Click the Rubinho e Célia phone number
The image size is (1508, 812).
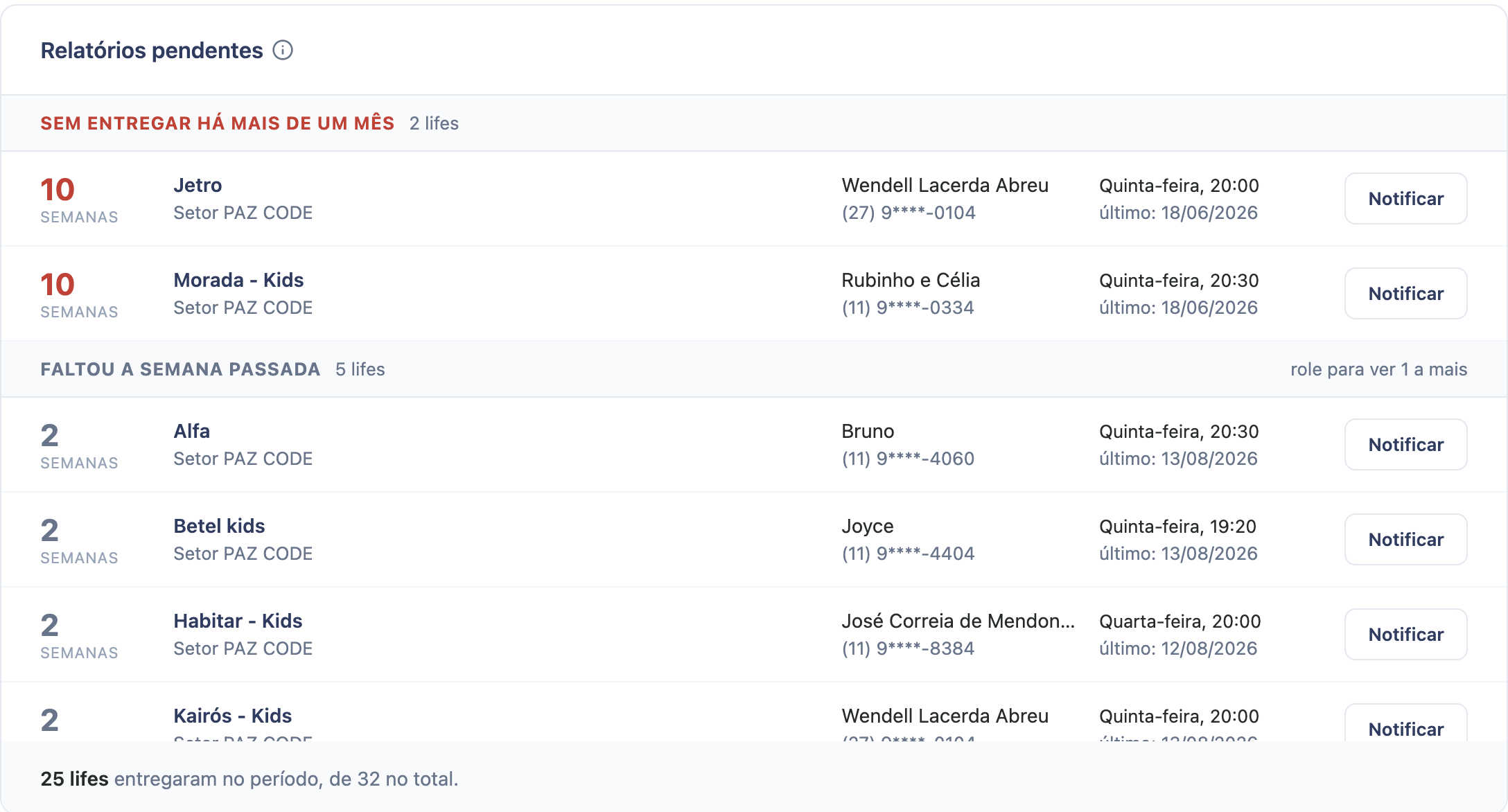pyautogui.click(x=908, y=308)
